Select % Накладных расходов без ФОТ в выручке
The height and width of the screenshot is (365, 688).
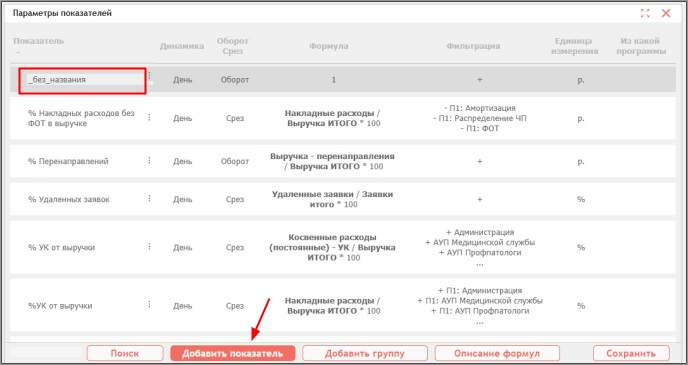coord(81,118)
